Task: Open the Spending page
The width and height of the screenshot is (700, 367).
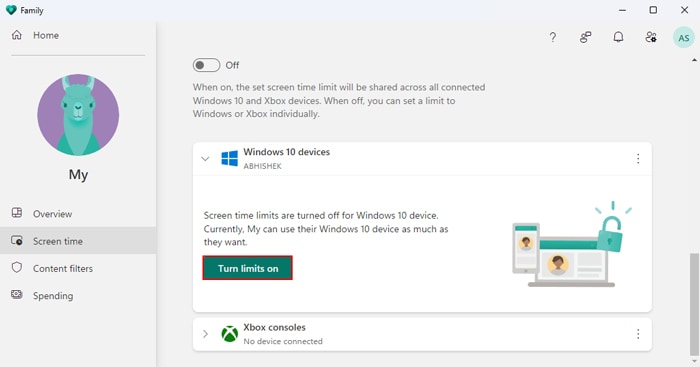Action: (78, 296)
